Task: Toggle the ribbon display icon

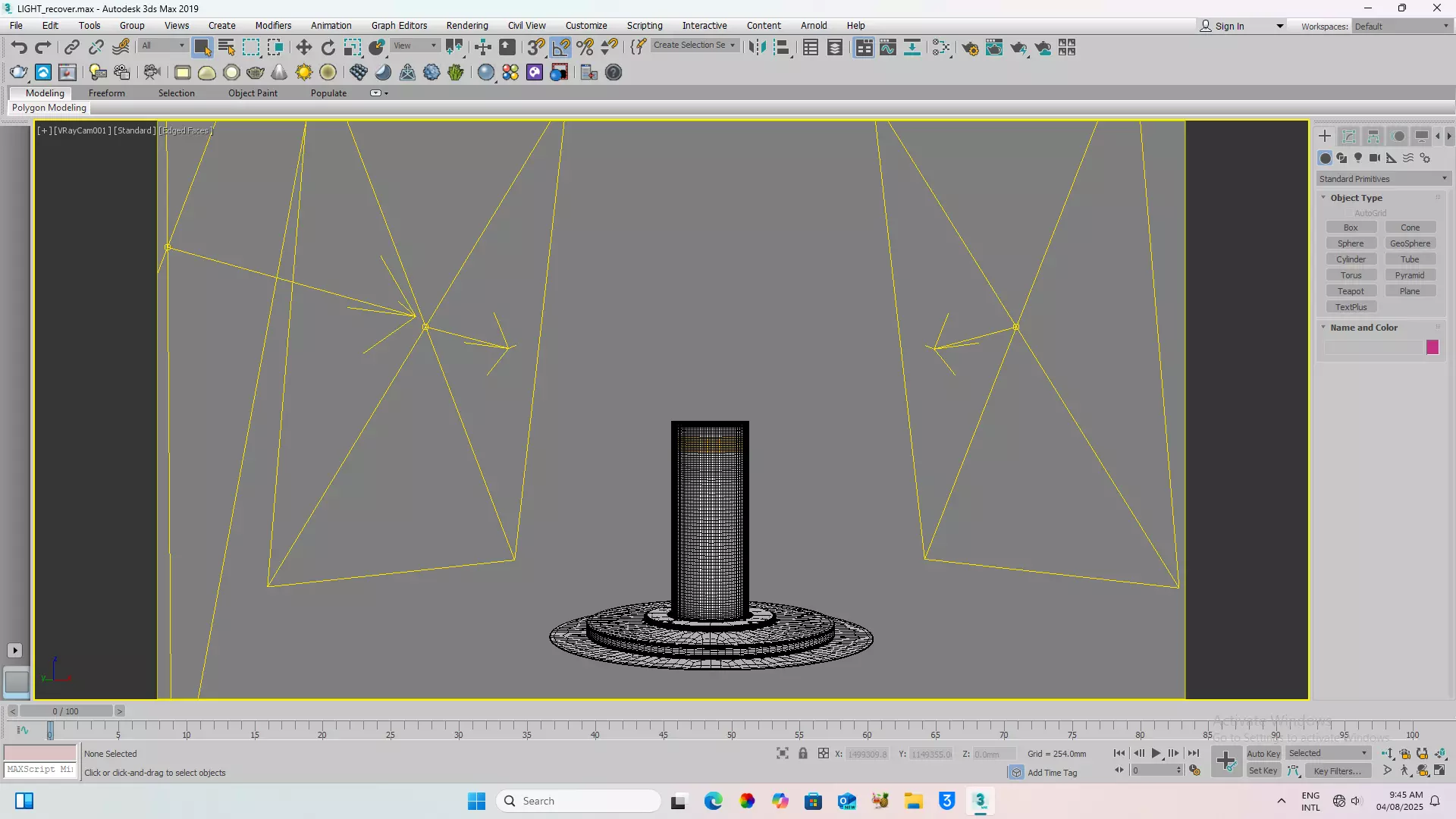Action: (x=864, y=48)
